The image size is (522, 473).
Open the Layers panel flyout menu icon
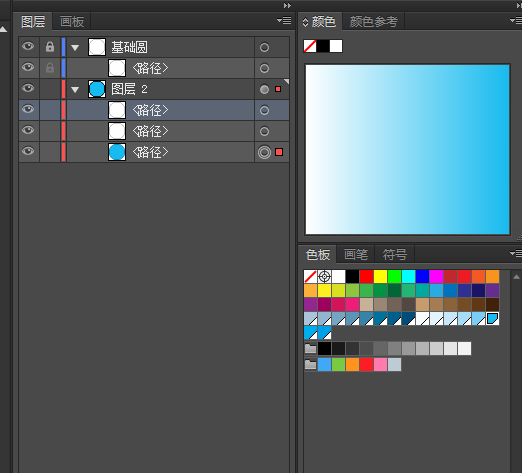[284, 21]
